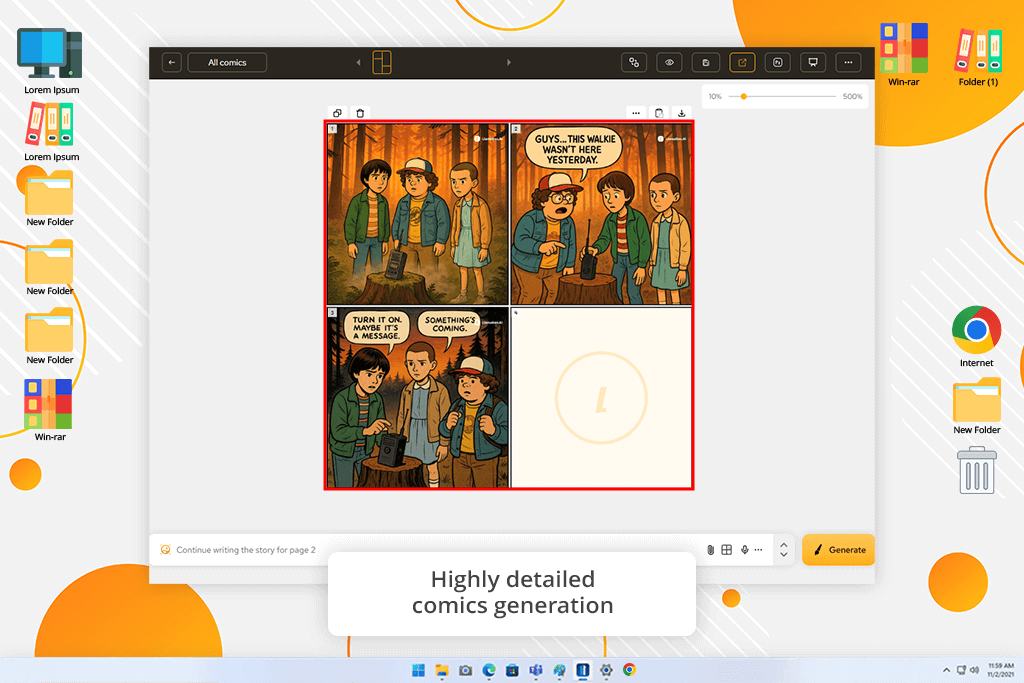Open File Explorer from the taskbar
This screenshot has width=1024, height=683.
pyautogui.click(x=442, y=670)
